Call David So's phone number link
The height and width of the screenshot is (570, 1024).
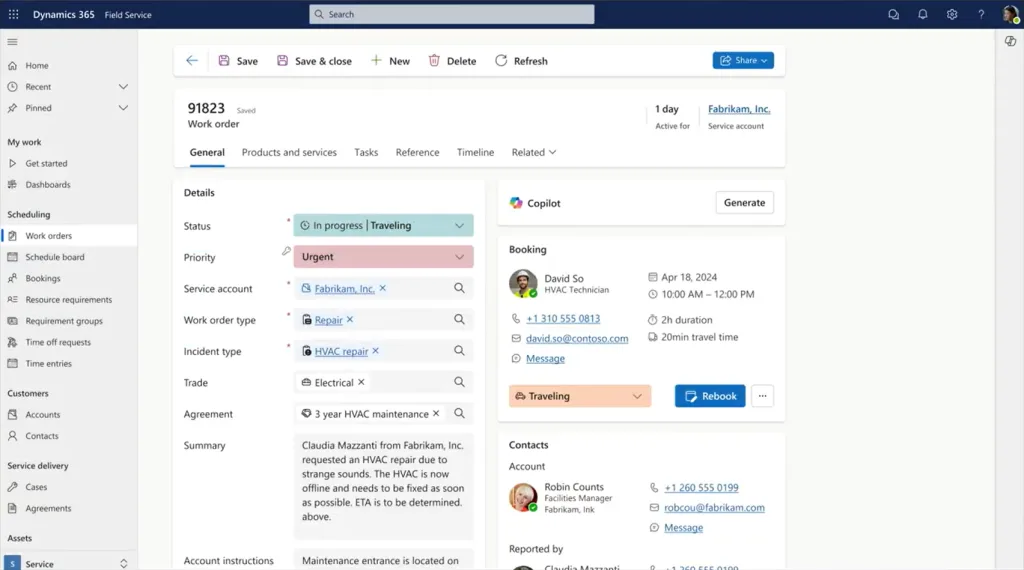click(563, 319)
